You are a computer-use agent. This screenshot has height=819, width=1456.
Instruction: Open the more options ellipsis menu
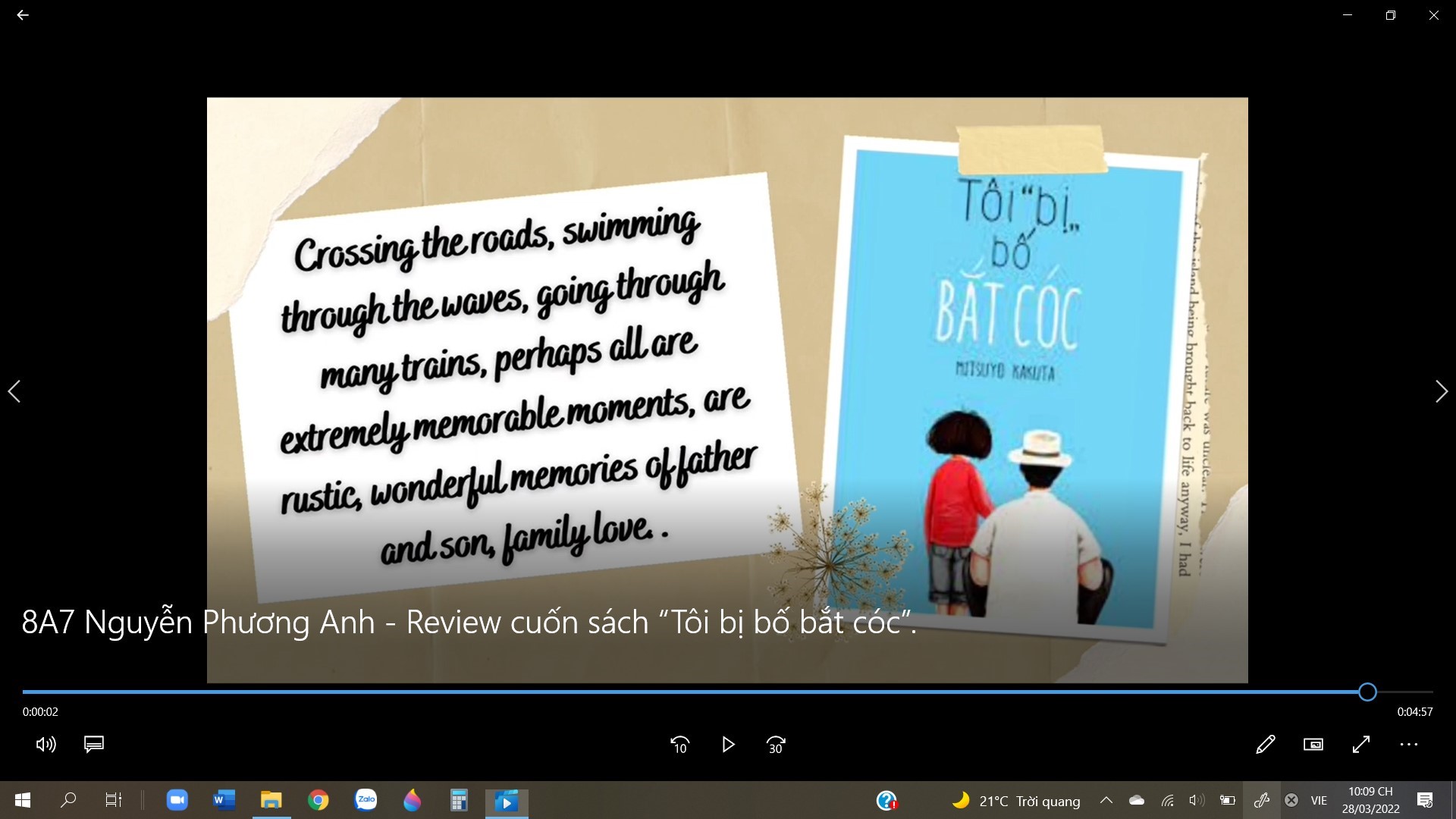pyautogui.click(x=1409, y=745)
